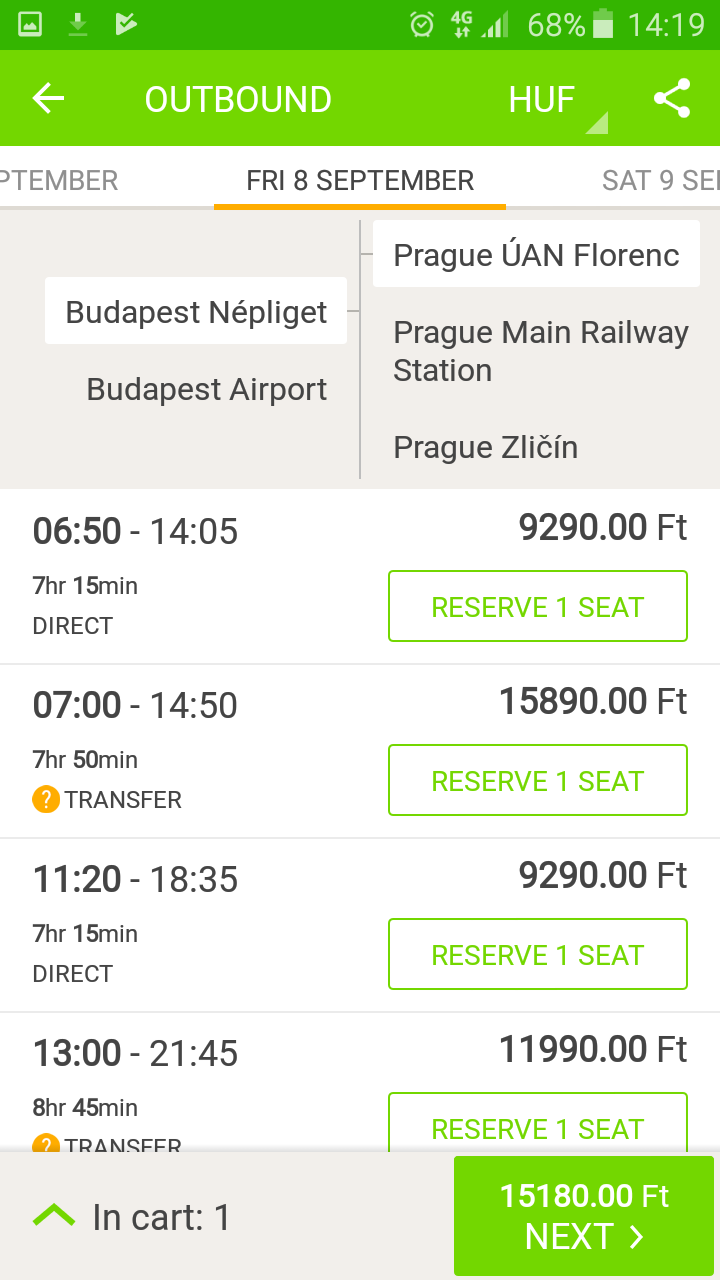The height and width of the screenshot is (1280, 720).
Task: Tap the gallery image status icon
Action: [x=30, y=24]
